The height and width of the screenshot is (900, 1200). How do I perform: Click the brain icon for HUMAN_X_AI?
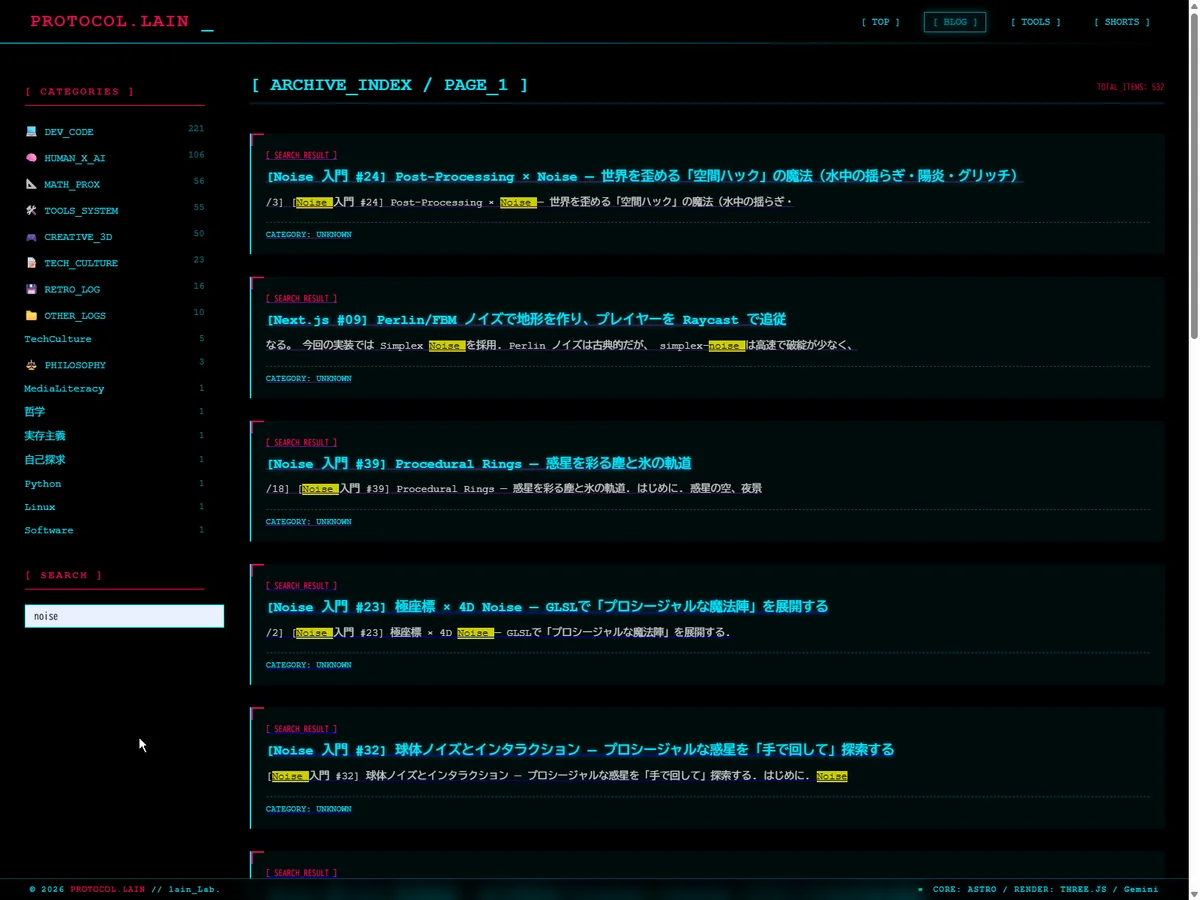[x=31, y=158]
